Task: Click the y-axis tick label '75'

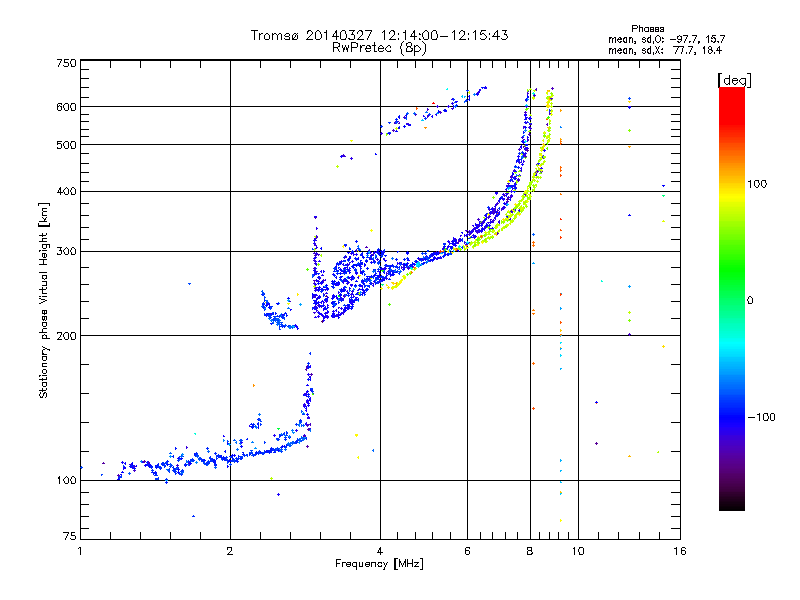Action: click(70, 536)
